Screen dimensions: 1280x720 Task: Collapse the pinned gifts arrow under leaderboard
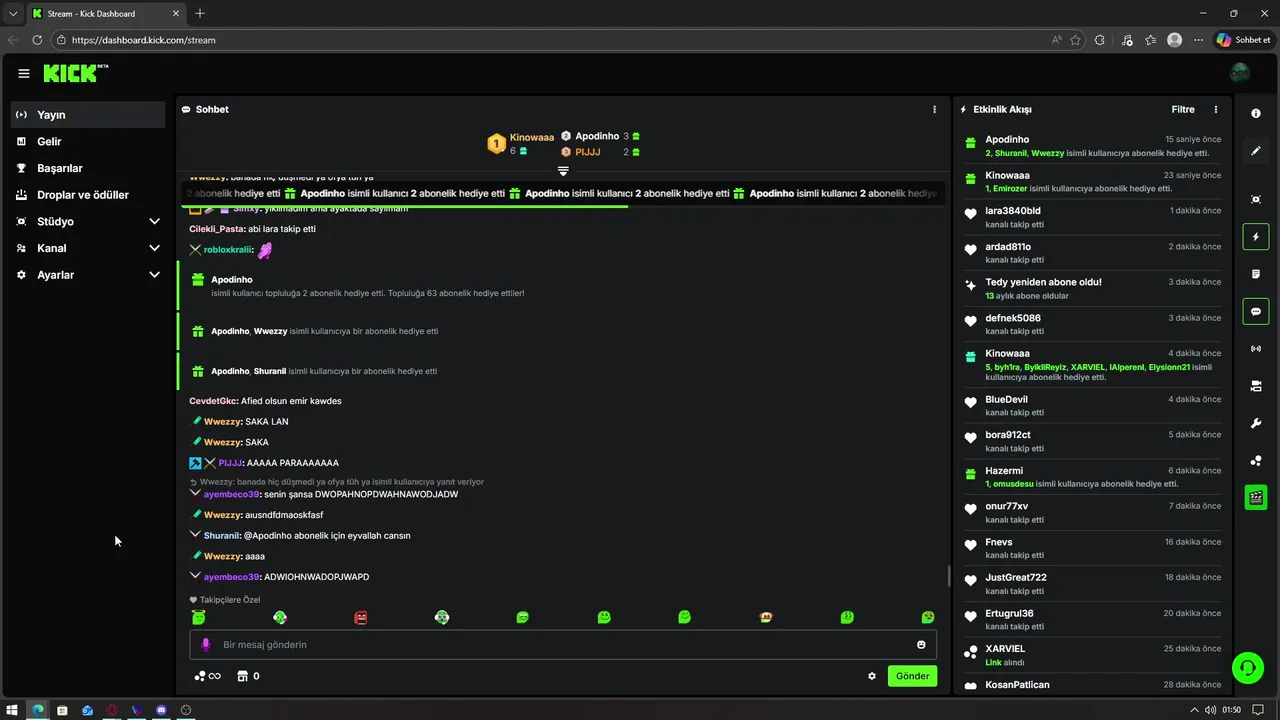coord(563,171)
